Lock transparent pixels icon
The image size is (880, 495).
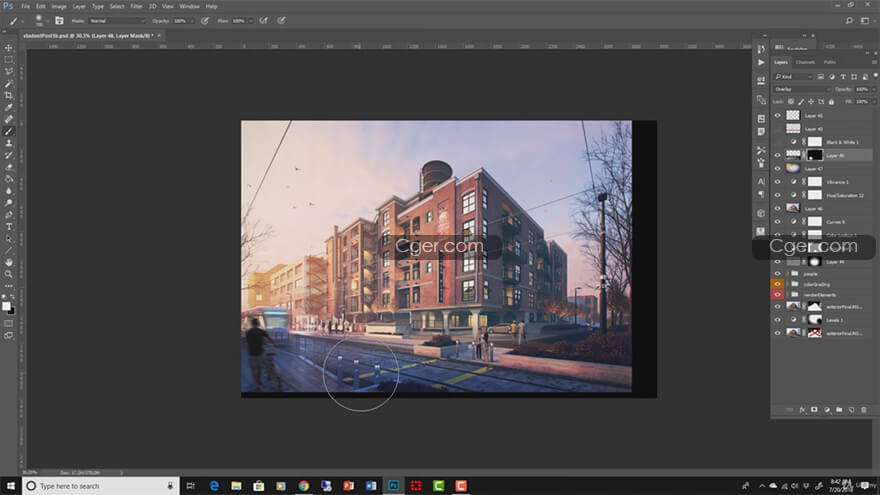(791, 102)
